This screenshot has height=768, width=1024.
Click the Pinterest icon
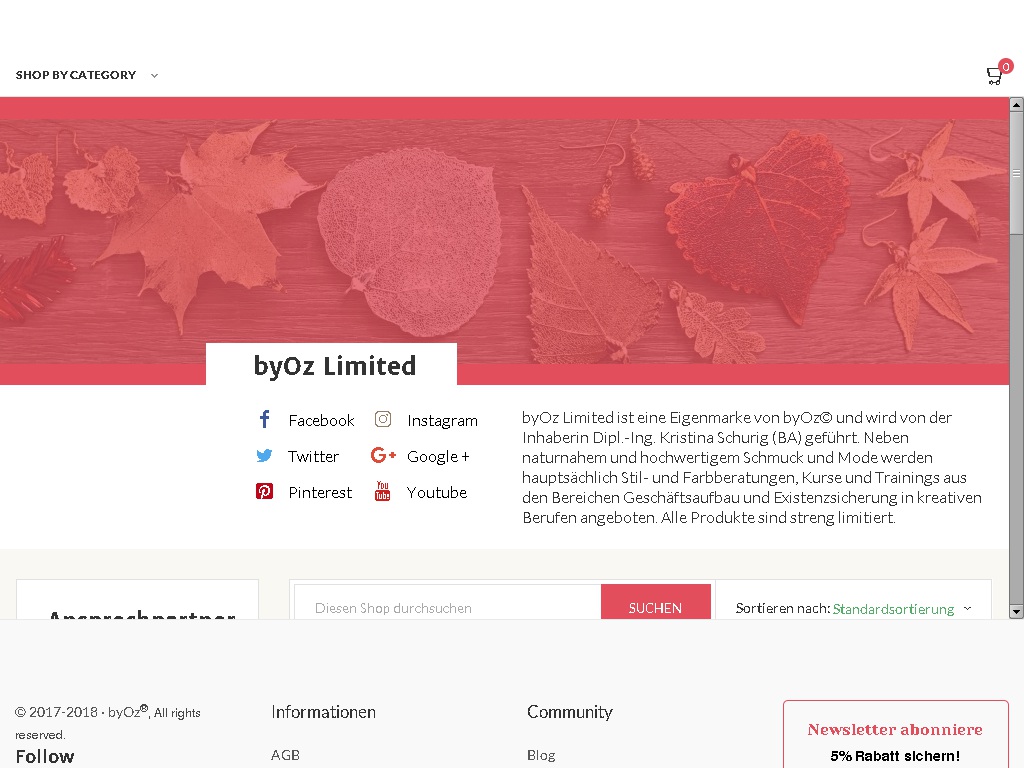[264, 491]
